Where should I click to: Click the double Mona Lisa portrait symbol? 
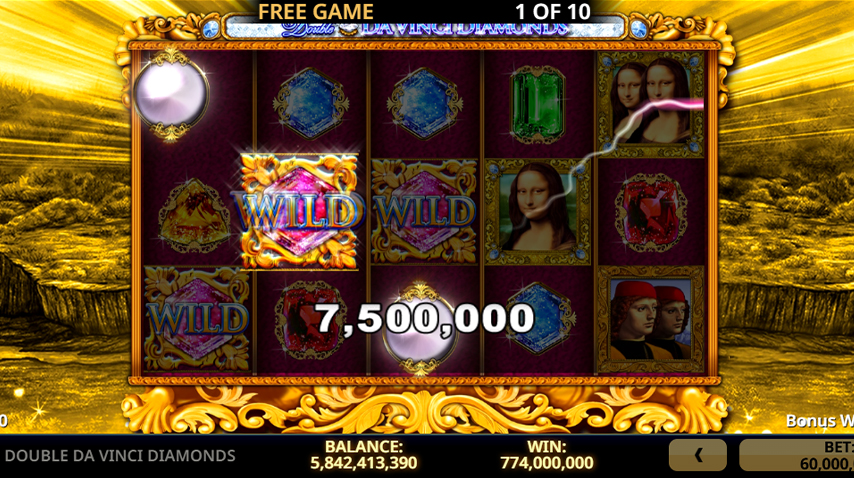651,104
